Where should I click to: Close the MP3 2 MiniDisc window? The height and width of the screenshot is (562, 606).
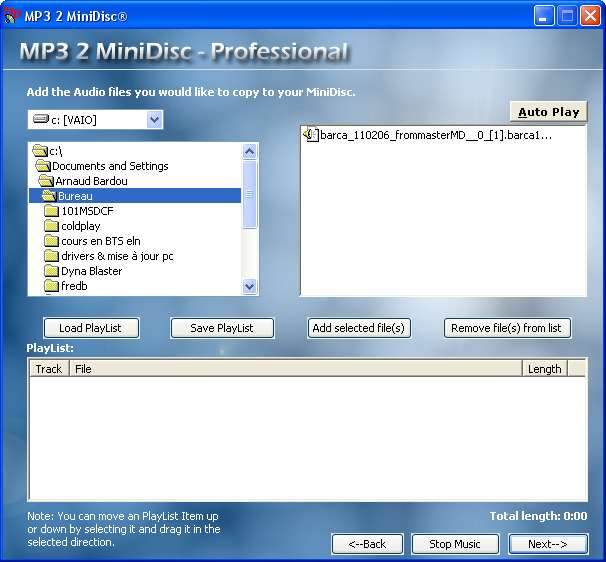(x=590, y=16)
